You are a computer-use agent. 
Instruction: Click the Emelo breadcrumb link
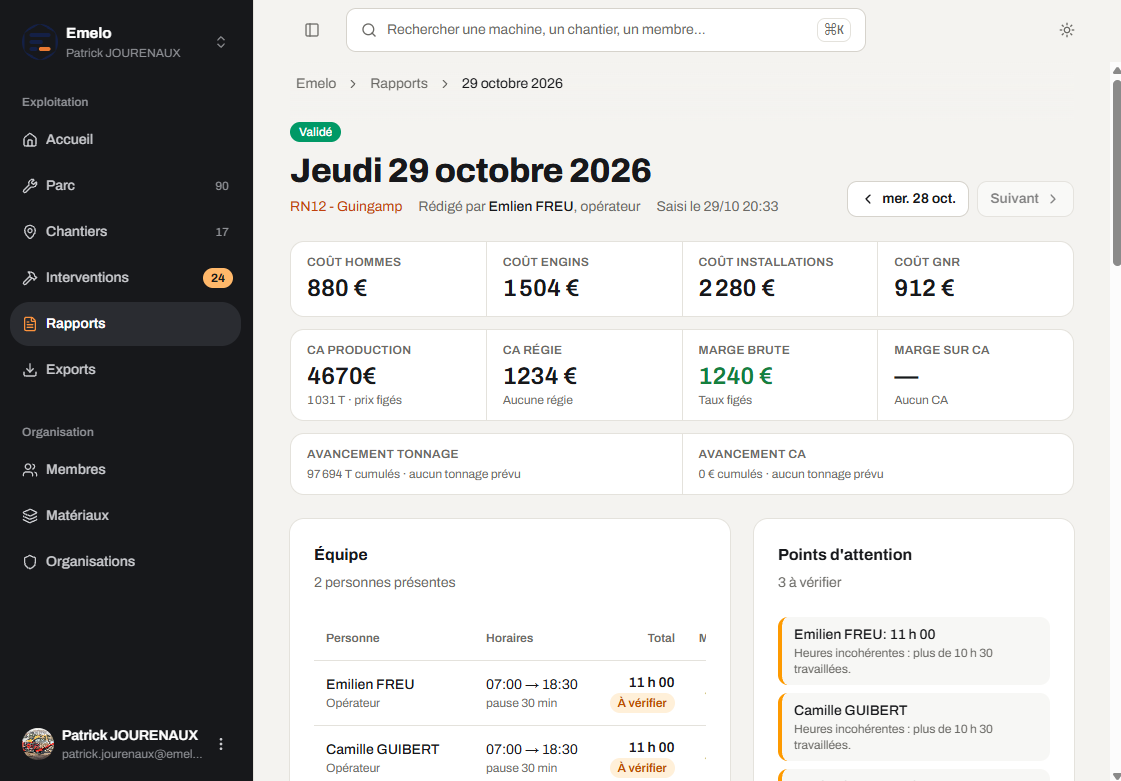click(316, 84)
